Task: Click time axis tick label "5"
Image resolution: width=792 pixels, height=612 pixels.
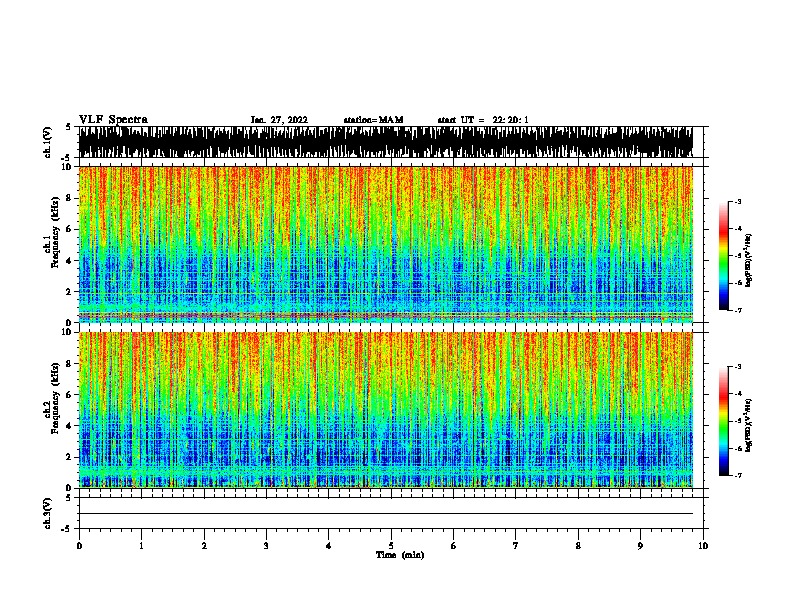Action: pos(391,546)
